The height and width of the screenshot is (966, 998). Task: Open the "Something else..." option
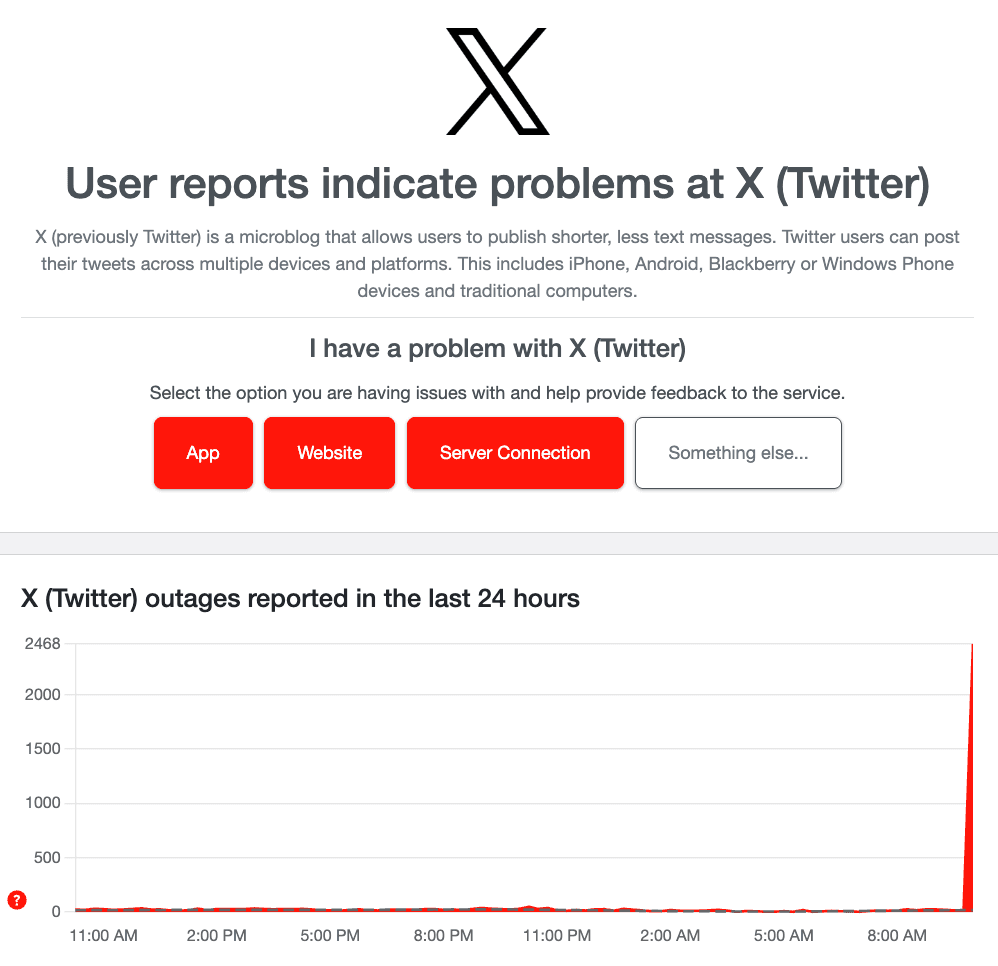tap(738, 453)
